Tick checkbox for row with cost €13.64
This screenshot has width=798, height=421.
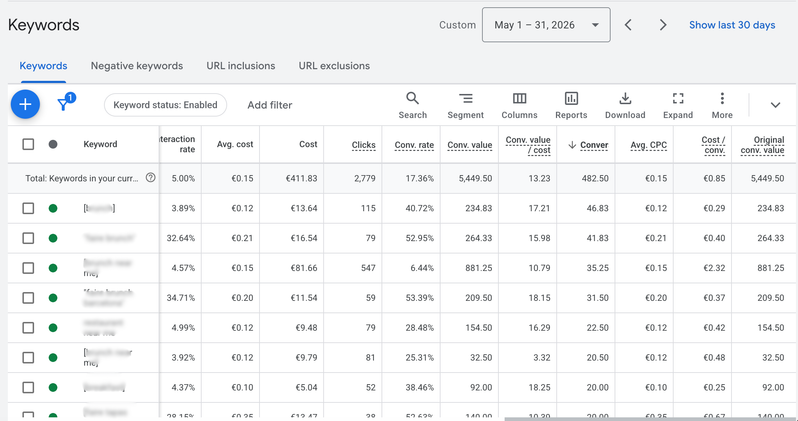(x=28, y=208)
